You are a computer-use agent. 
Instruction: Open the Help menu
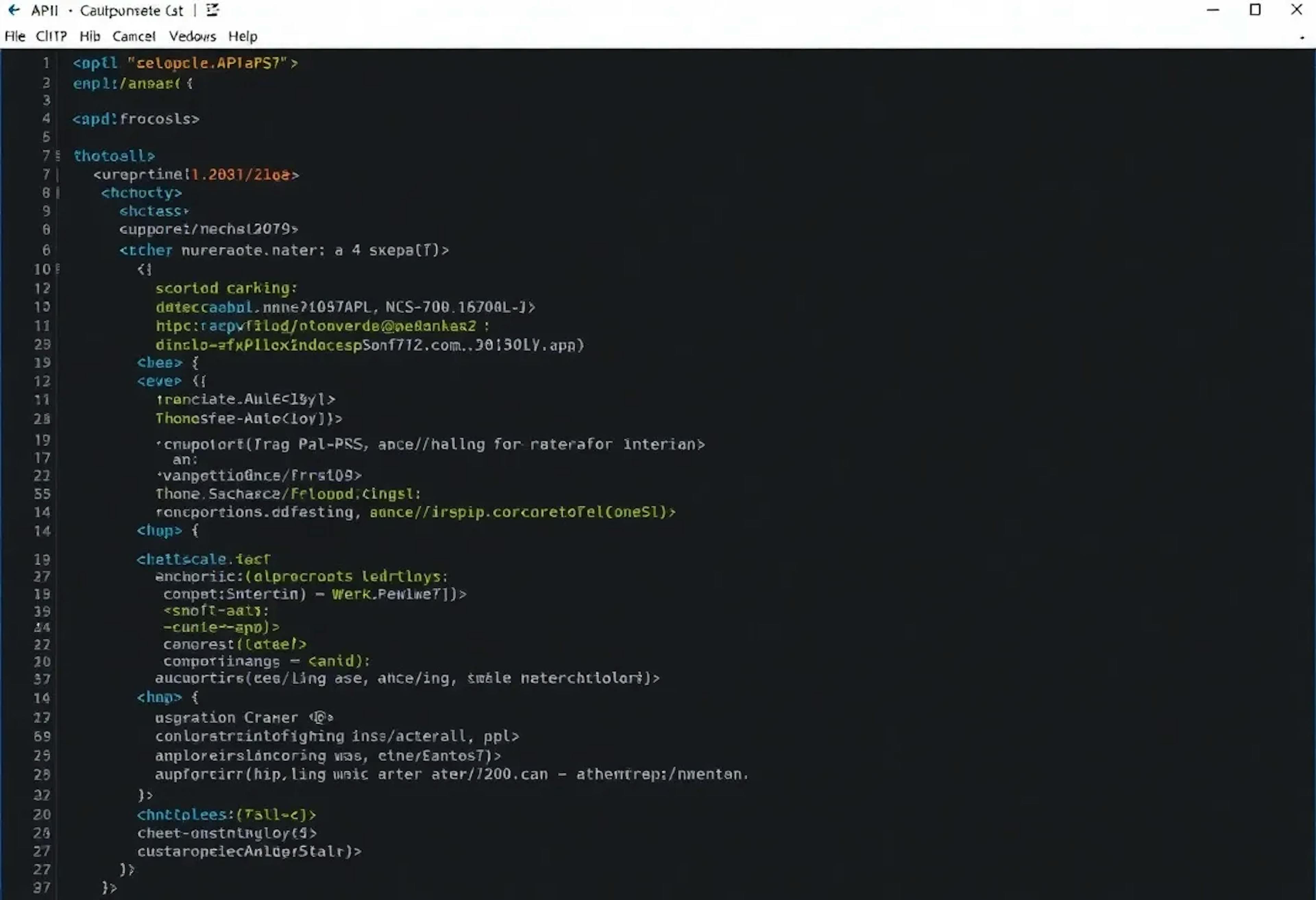(243, 36)
